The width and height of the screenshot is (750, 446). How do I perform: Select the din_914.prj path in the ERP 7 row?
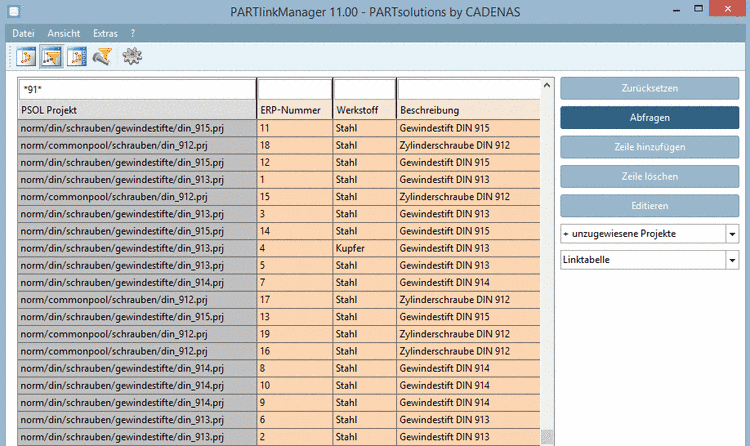[x=137, y=283]
